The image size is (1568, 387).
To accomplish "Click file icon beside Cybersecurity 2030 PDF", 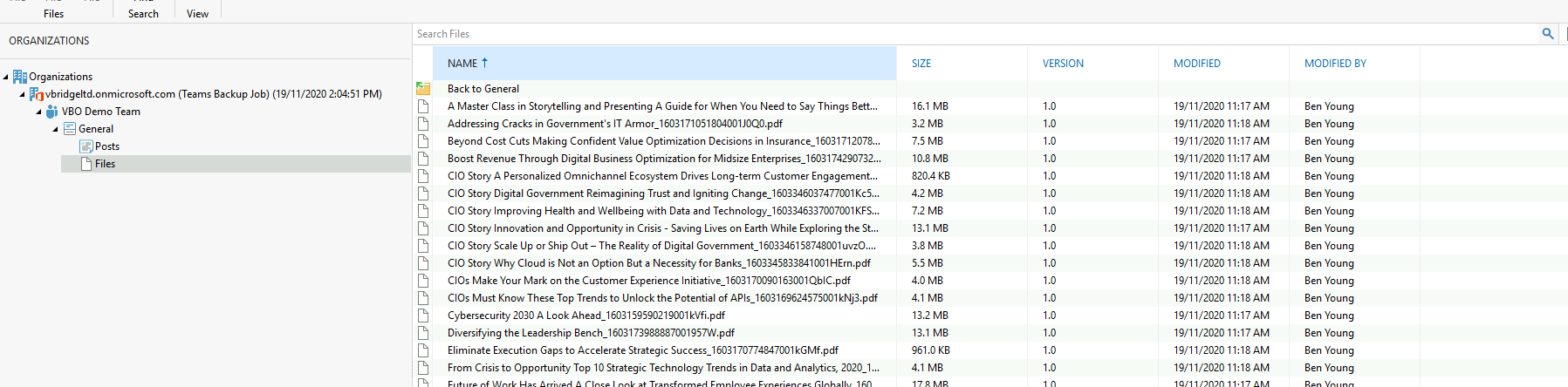I will point(423,316).
